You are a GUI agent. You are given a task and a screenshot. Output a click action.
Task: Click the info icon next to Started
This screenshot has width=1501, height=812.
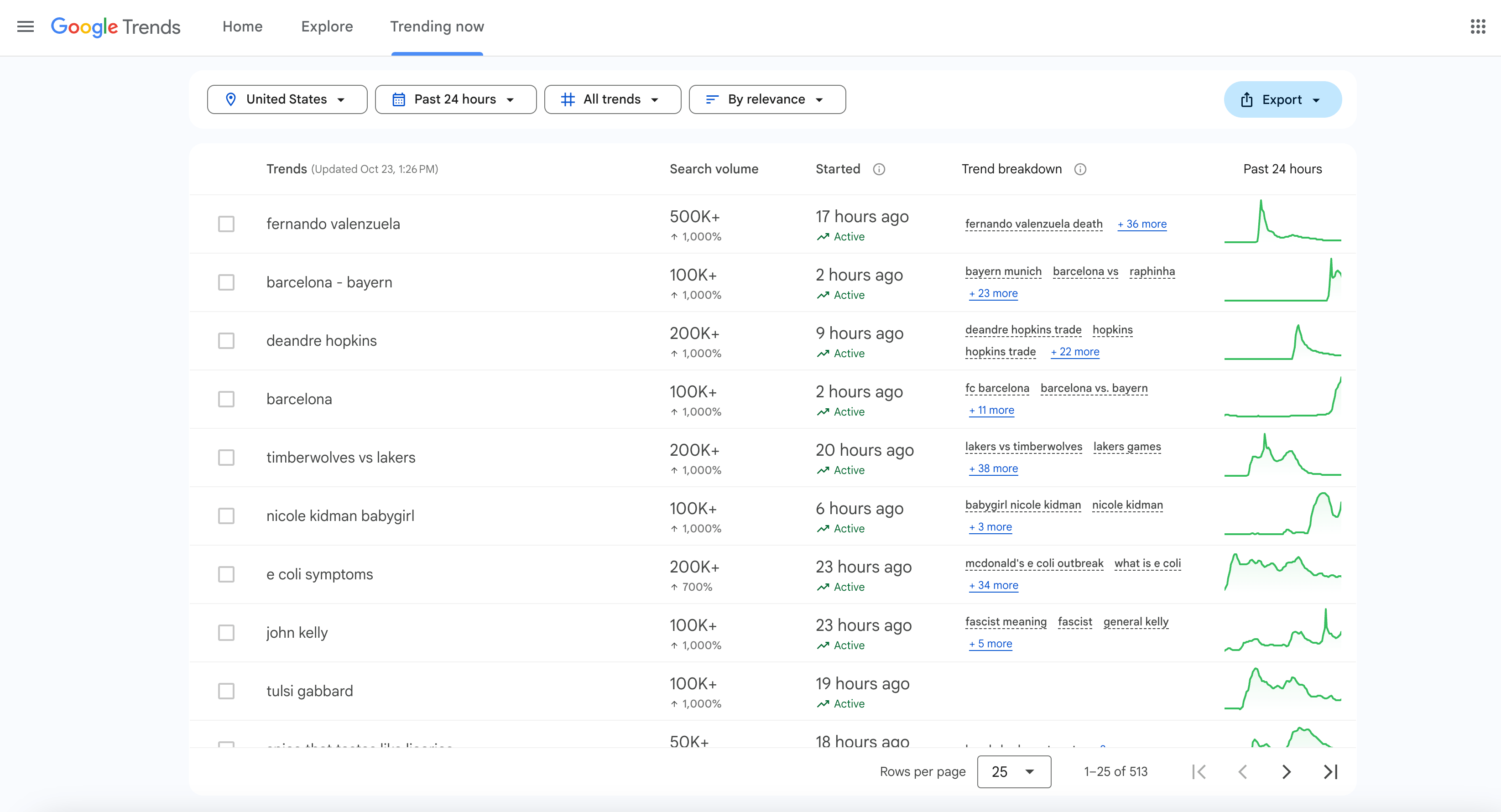point(879,169)
